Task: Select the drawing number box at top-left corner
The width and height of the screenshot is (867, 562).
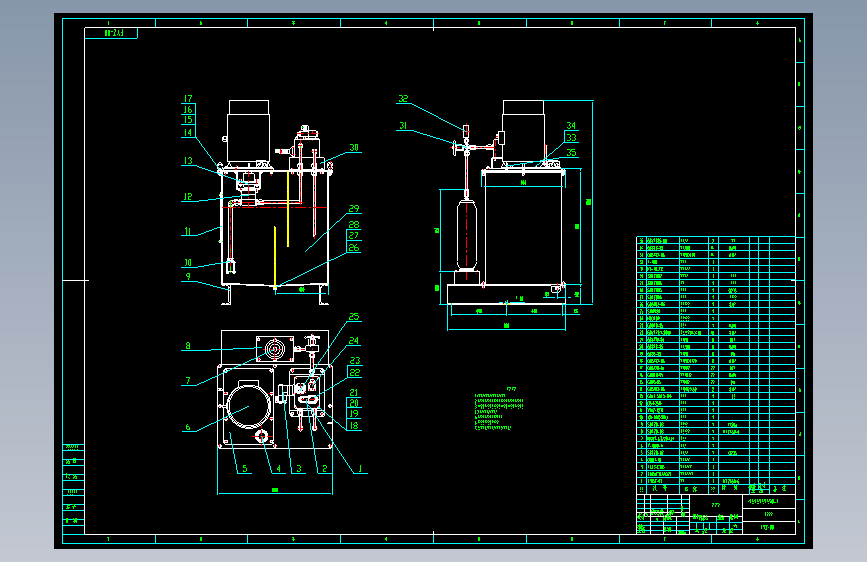Action: click(111, 33)
